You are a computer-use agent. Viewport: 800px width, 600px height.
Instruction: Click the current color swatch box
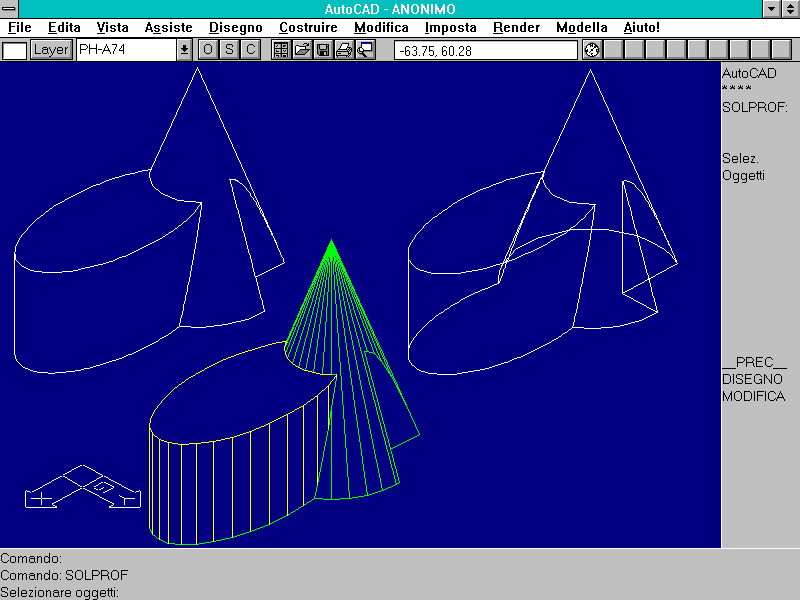[x=15, y=51]
